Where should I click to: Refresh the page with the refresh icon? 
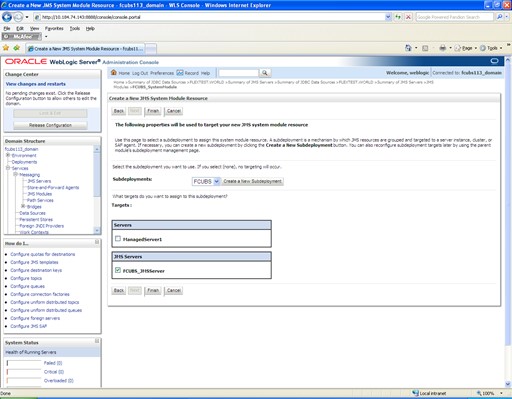click(398, 17)
